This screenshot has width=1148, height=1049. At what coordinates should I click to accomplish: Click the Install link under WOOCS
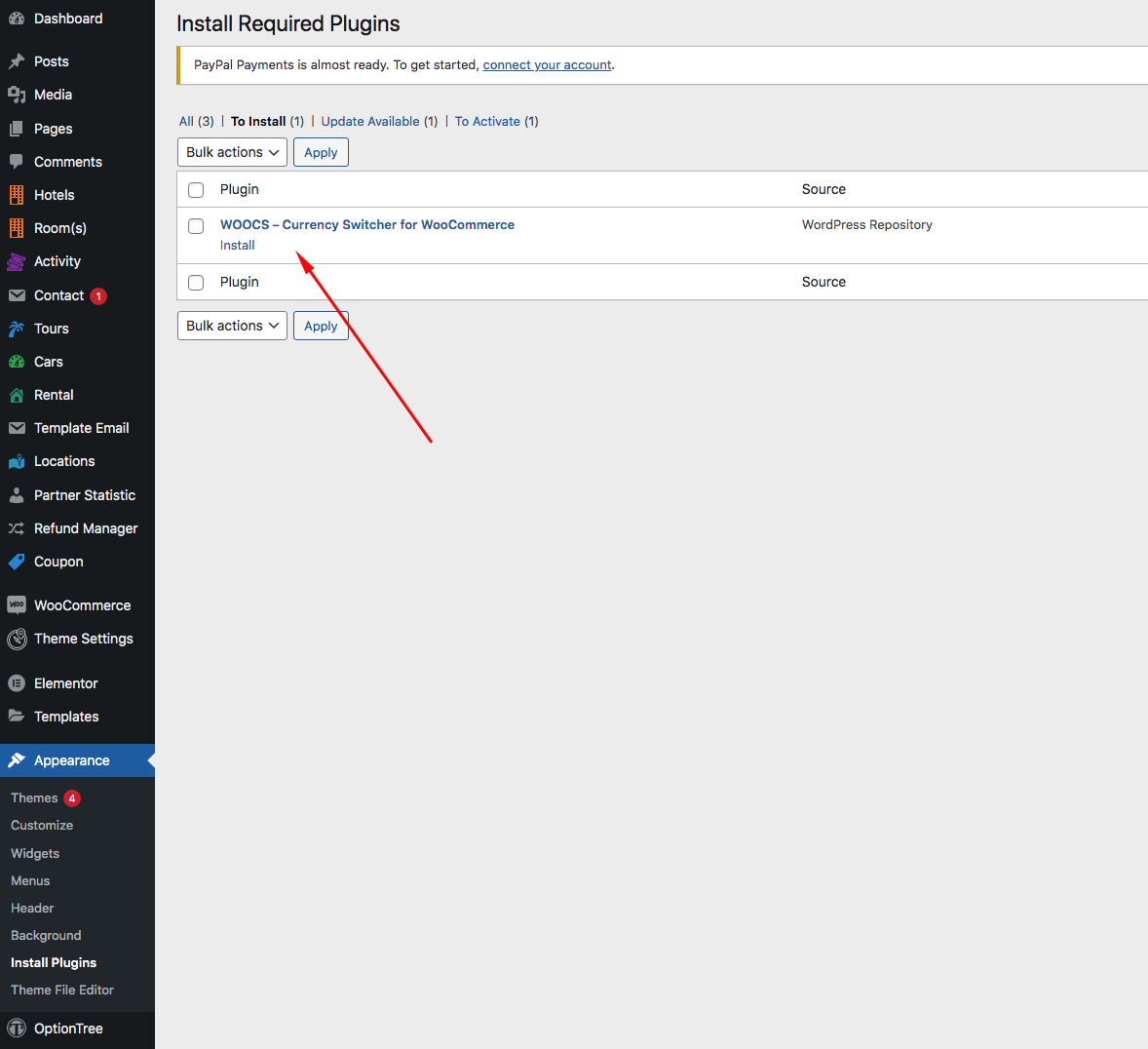(237, 246)
